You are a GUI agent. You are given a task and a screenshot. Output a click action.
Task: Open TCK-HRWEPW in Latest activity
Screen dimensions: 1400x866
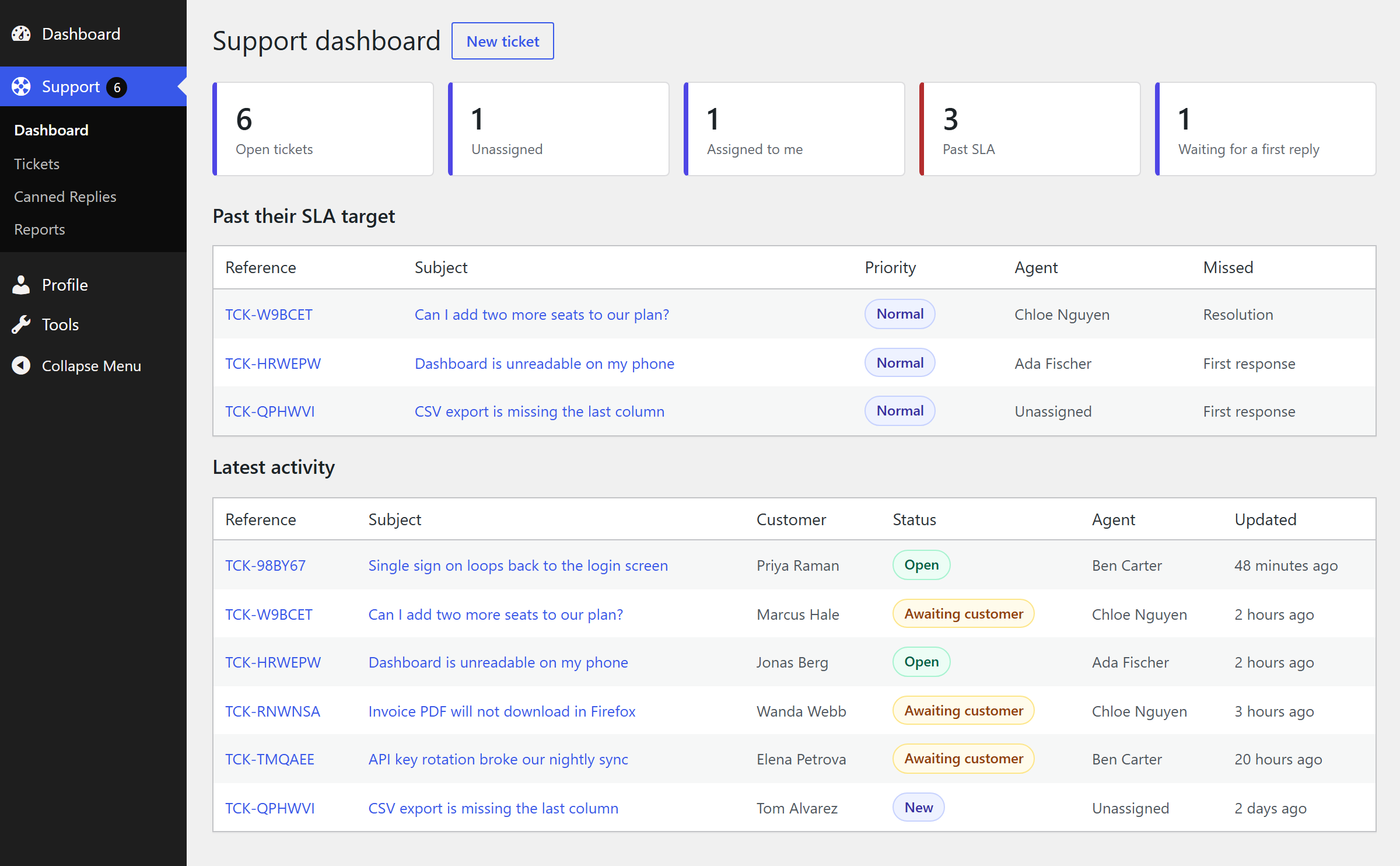pos(273,662)
